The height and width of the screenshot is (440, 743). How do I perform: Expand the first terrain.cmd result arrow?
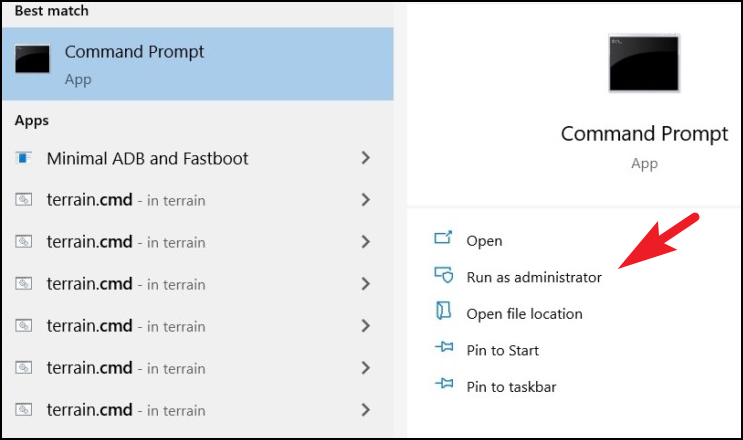pos(365,200)
